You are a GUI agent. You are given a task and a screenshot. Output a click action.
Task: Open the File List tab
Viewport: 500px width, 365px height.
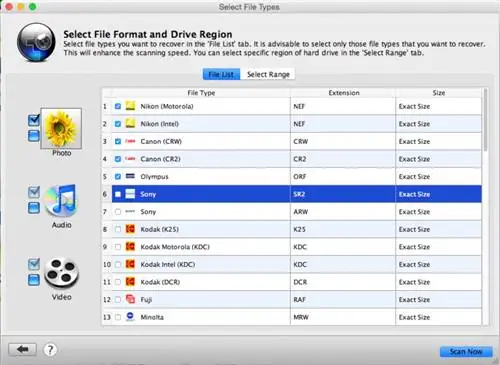221,74
